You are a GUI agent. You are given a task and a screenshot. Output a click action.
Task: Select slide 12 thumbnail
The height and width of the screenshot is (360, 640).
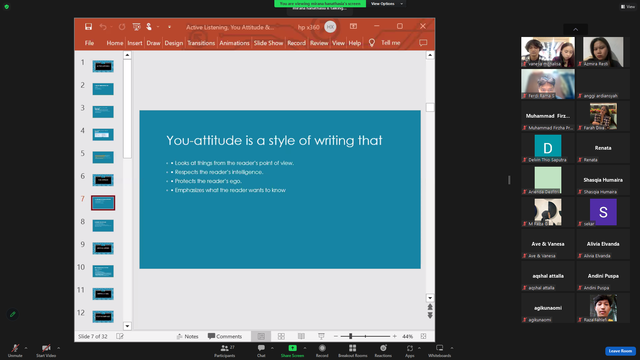[x=103, y=316]
